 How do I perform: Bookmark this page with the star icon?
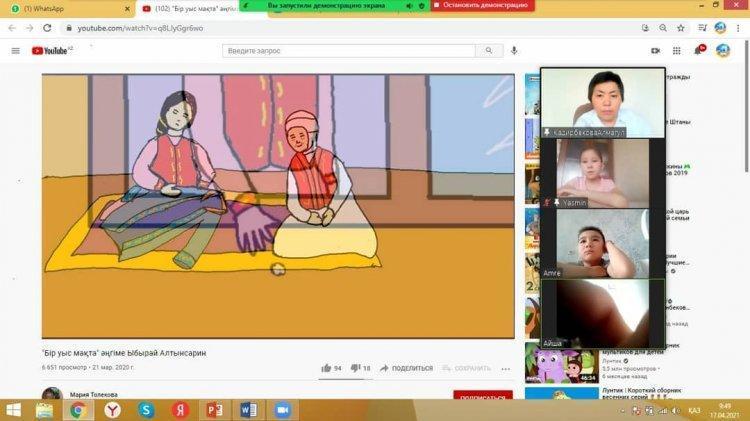click(x=681, y=28)
